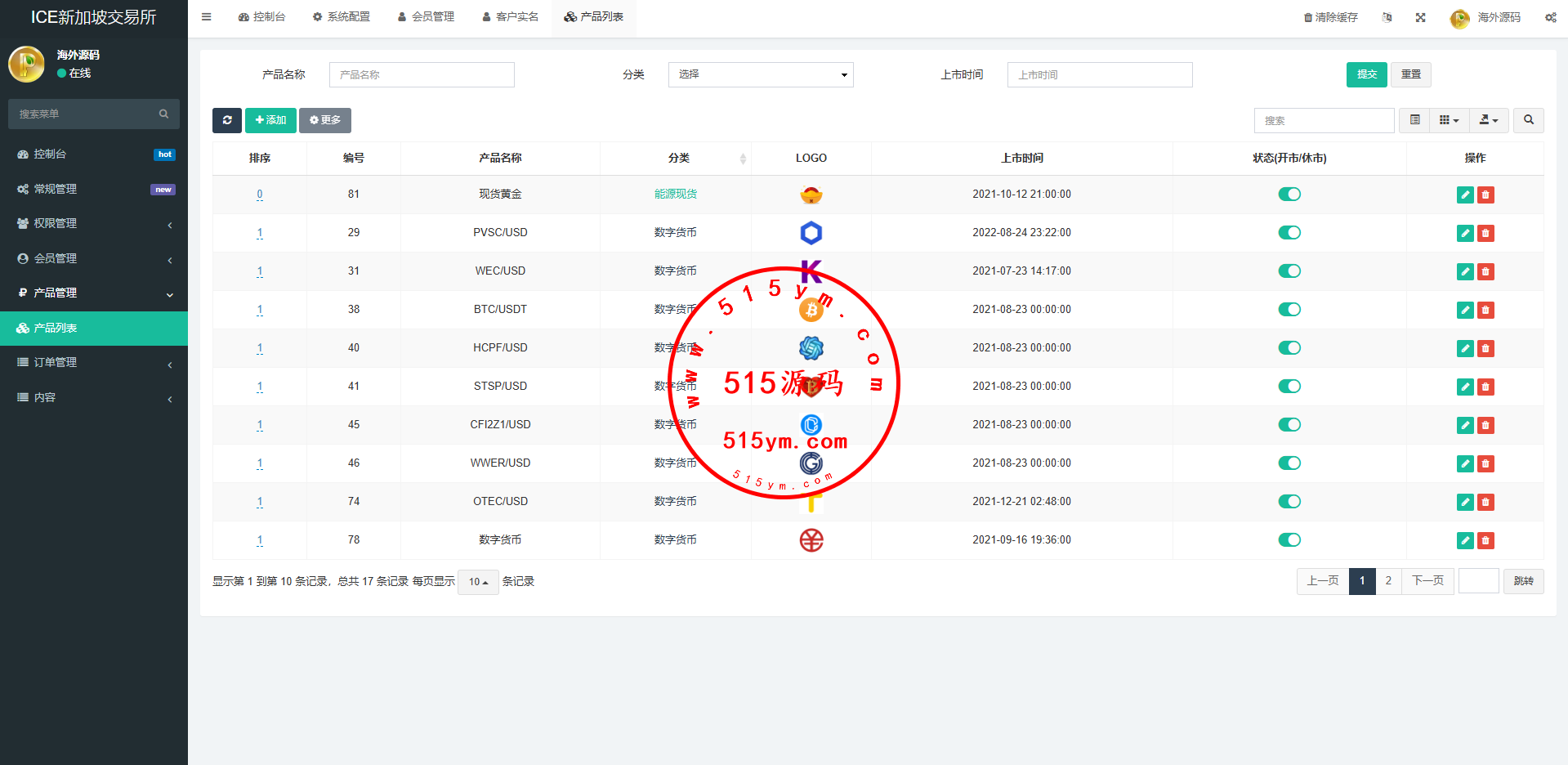
Task: Delete the BTC/USDT product row
Action: (1485, 311)
